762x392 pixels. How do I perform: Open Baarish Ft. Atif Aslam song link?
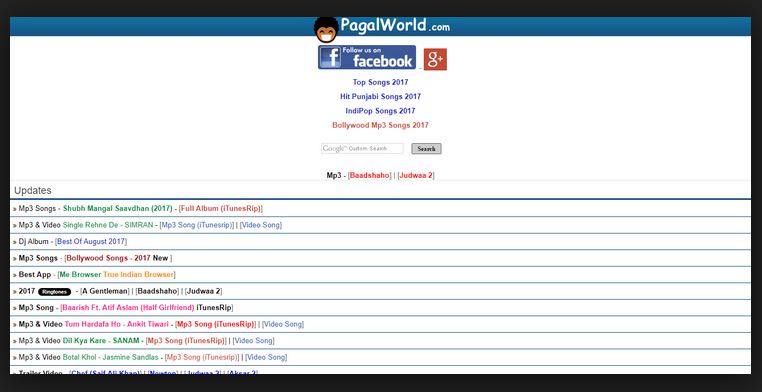128,308
